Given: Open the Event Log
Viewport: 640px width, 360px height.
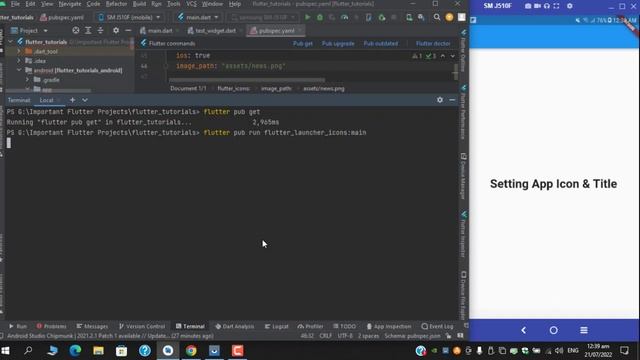Looking at the screenshot, I should 438,326.
